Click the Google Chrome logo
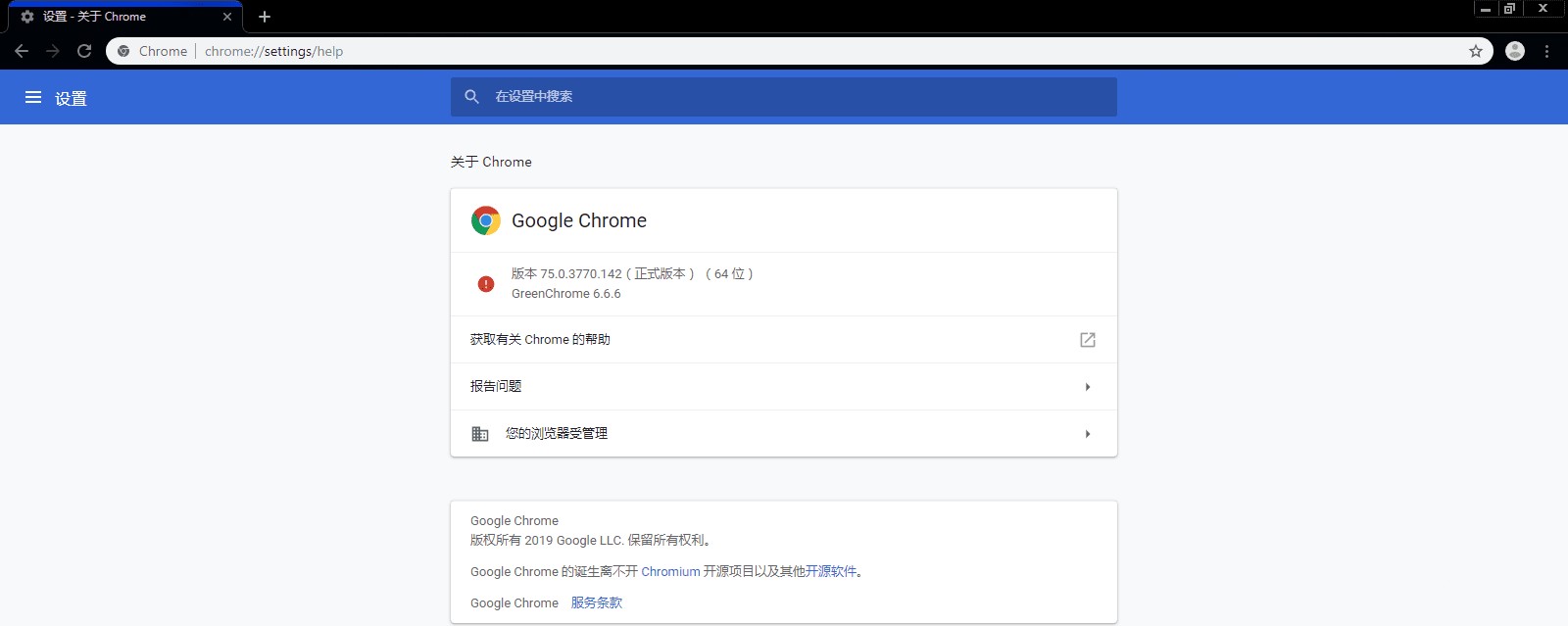The height and width of the screenshot is (626, 1568). (x=486, y=220)
